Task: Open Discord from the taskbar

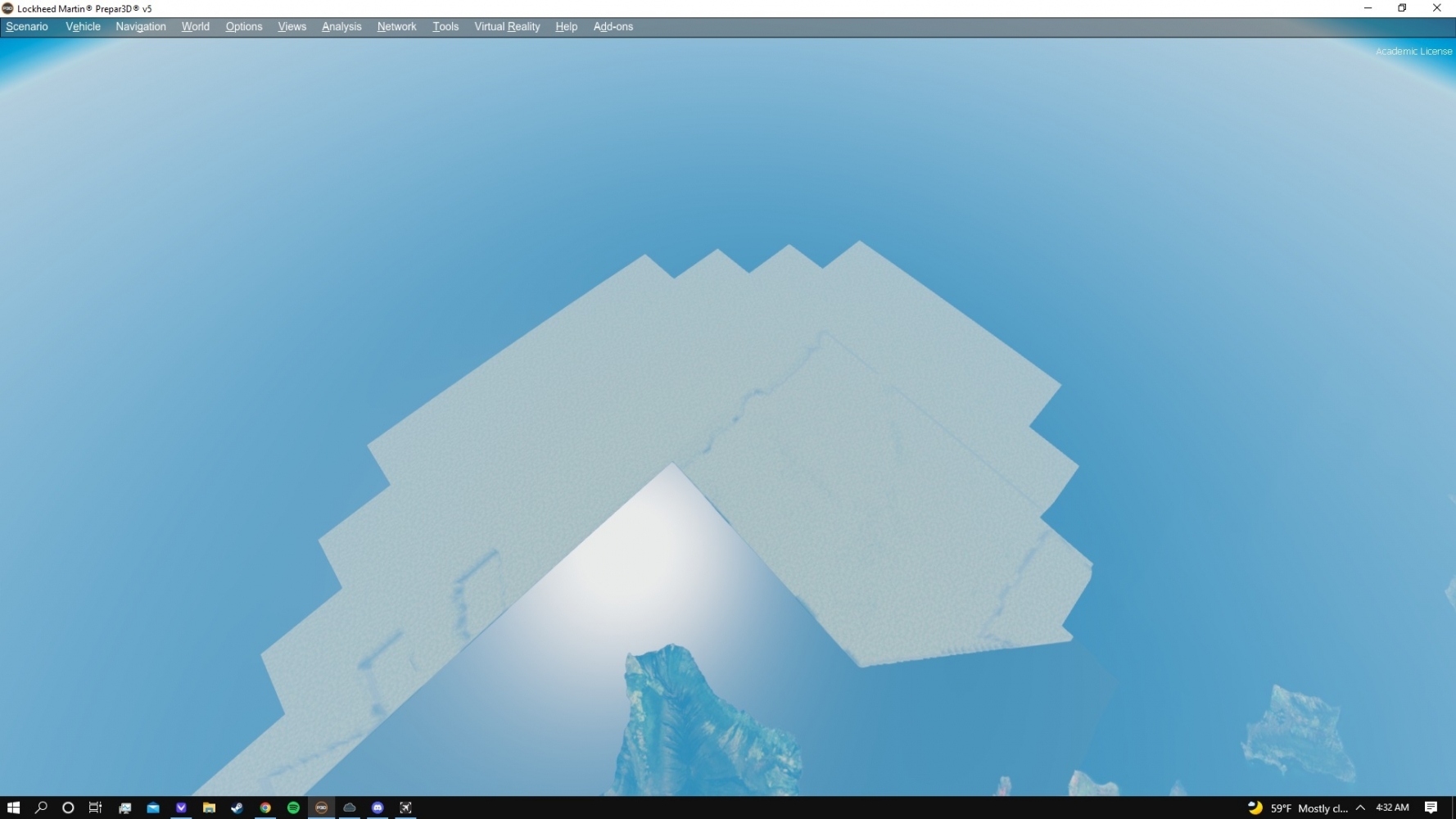Action: tap(378, 808)
